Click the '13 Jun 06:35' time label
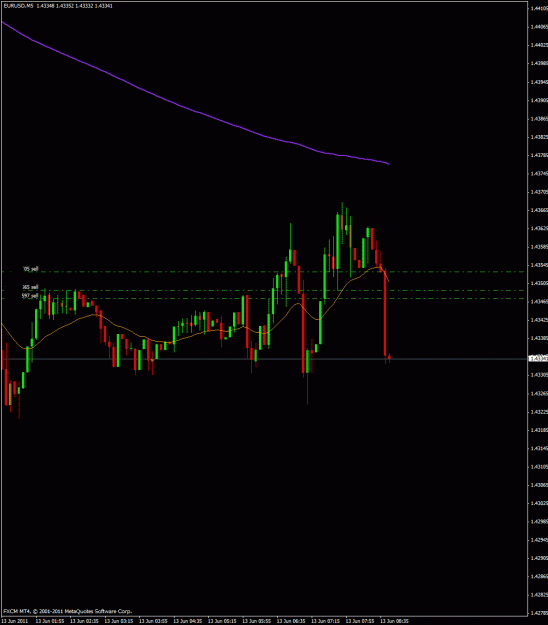The width and height of the screenshot is (548, 625). [291, 621]
